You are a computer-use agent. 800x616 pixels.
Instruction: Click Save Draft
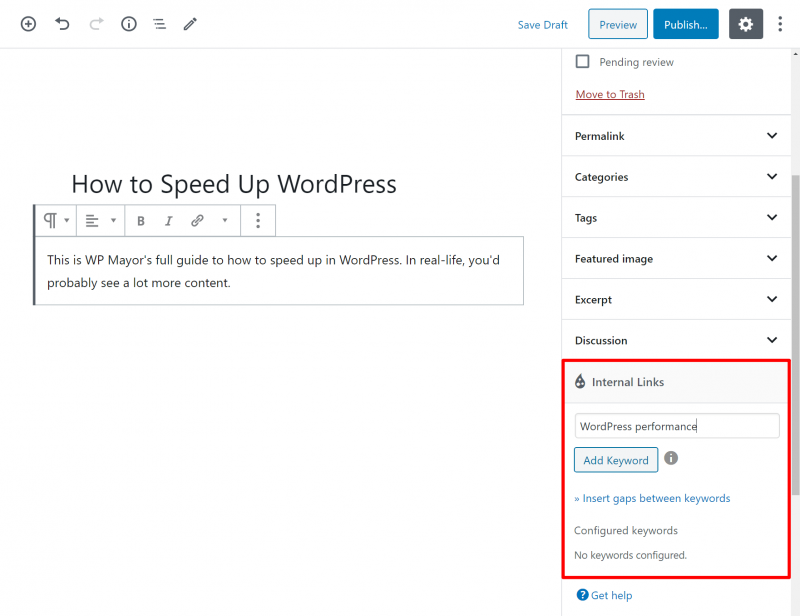(542, 24)
